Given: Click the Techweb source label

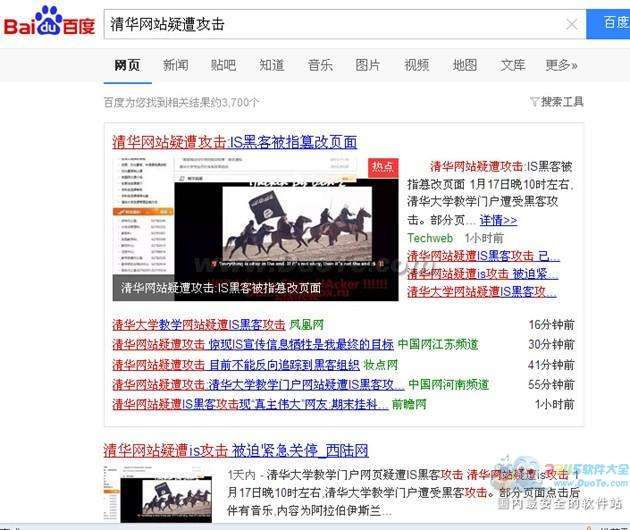Looking at the screenshot, I should pos(430,238).
